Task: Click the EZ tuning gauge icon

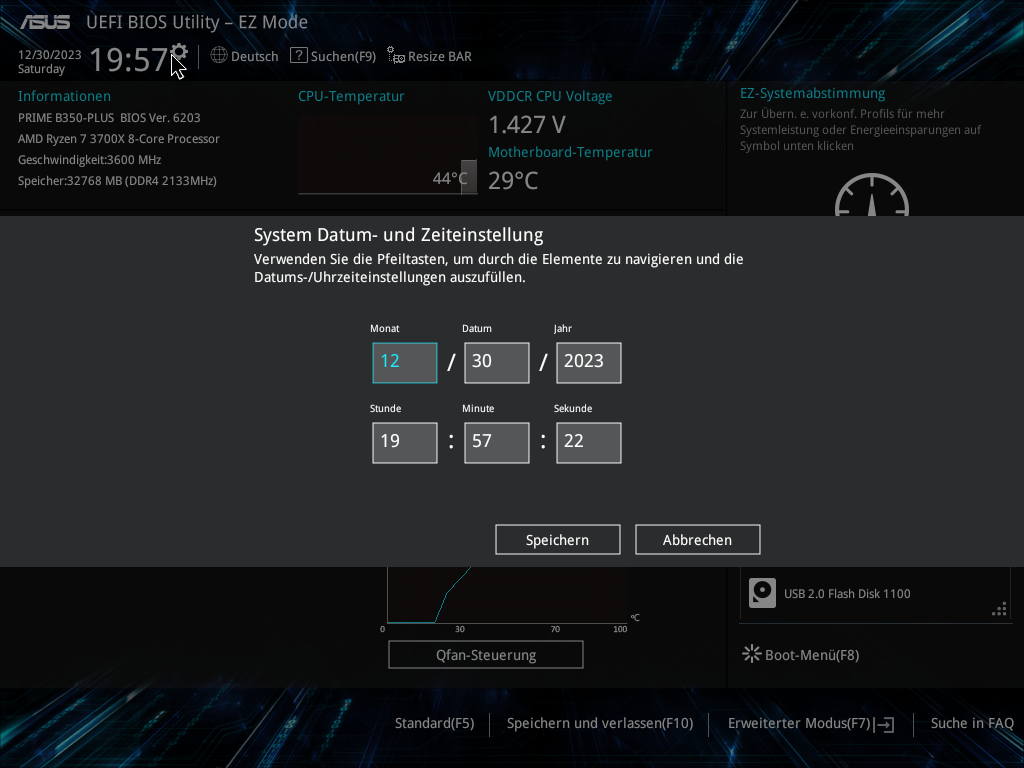Action: pos(872,195)
